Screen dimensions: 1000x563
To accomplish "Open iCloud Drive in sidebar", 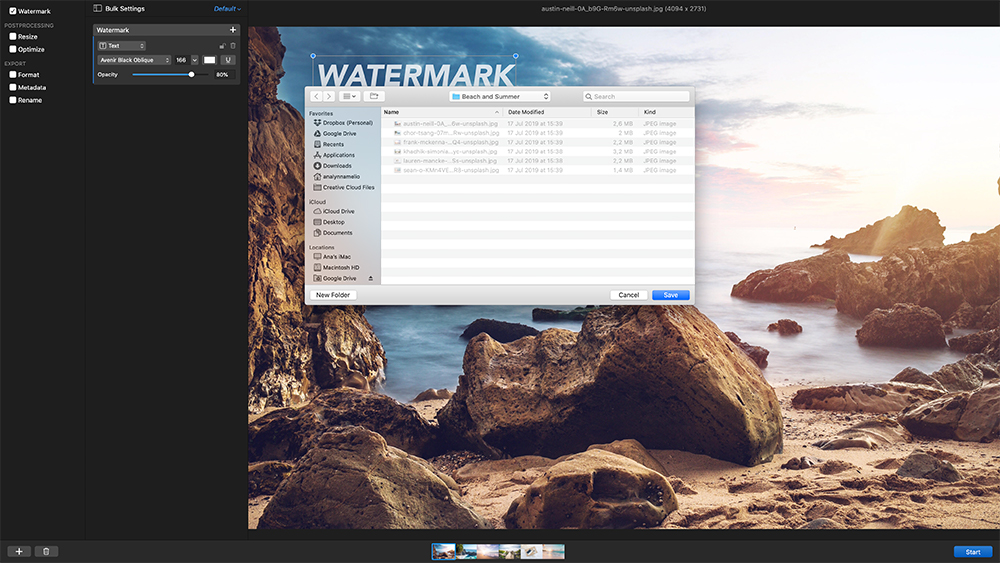I will [334, 211].
